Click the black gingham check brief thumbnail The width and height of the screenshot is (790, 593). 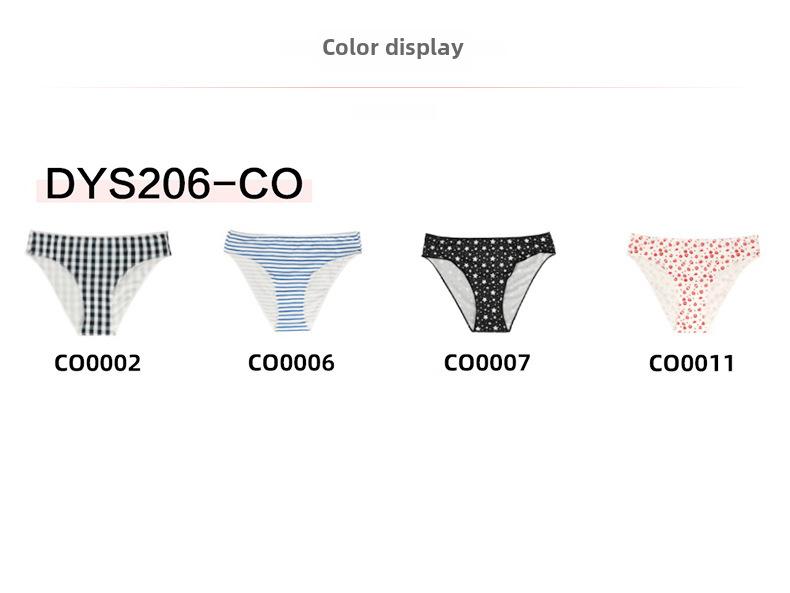[x=99, y=282]
